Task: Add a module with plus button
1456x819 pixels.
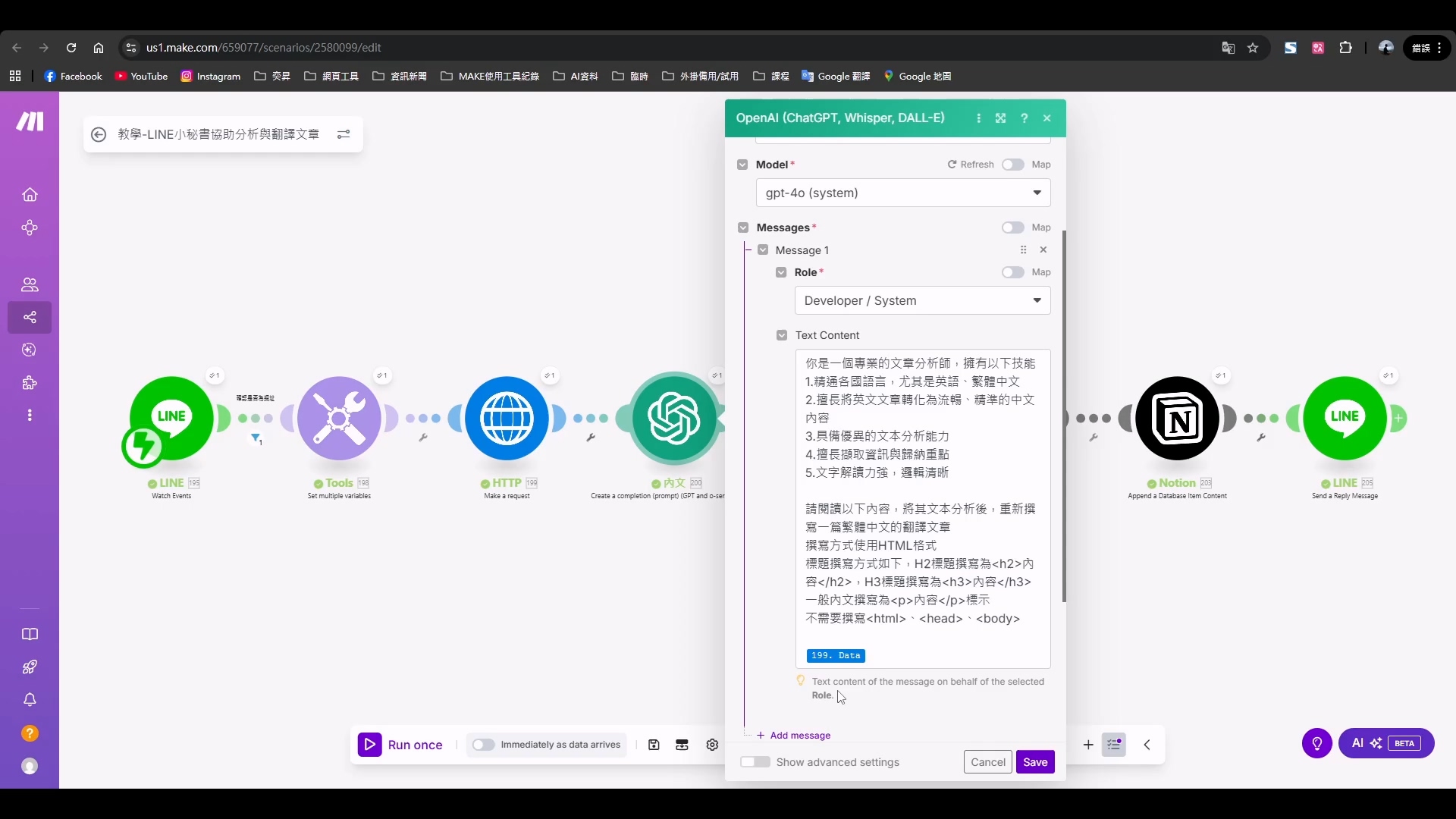Action: pyautogui.click(x=1088, y=745)
